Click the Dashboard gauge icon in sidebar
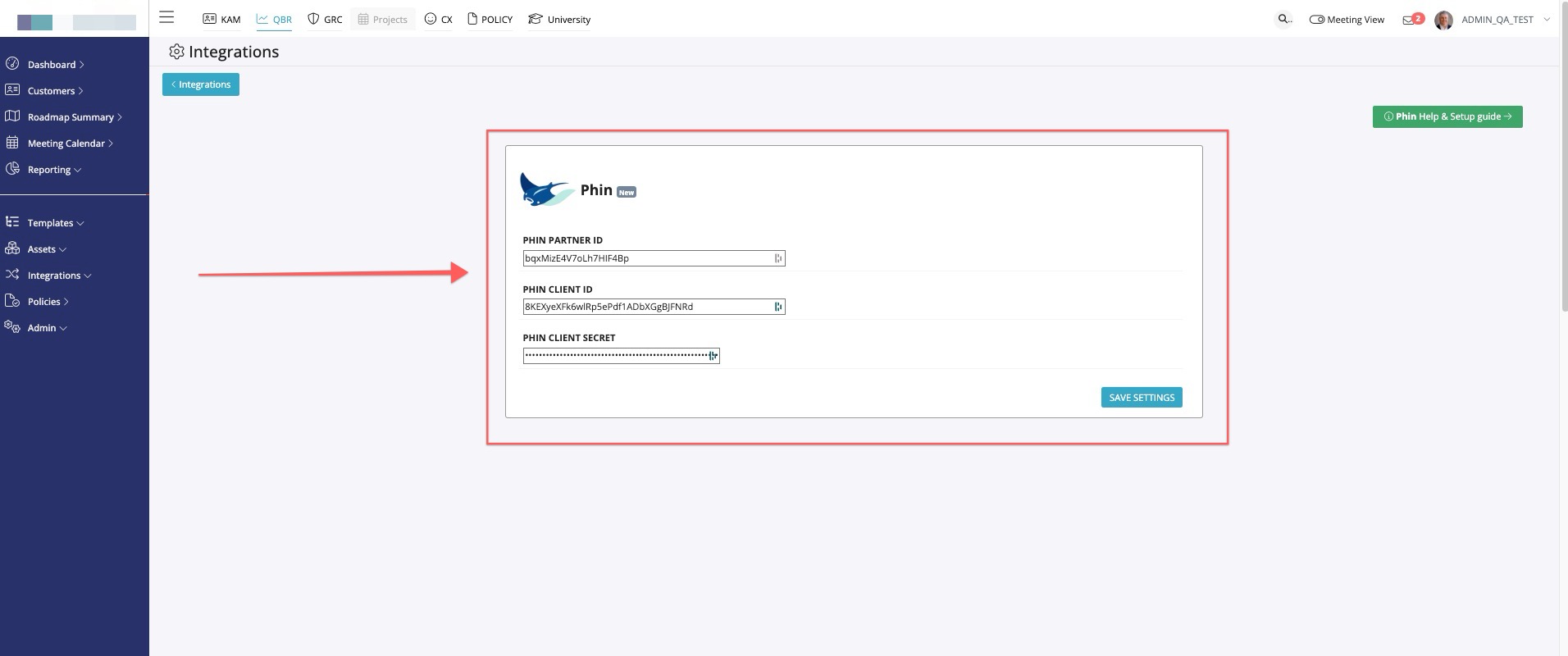 pyautogui.click(x=12, y=63)
